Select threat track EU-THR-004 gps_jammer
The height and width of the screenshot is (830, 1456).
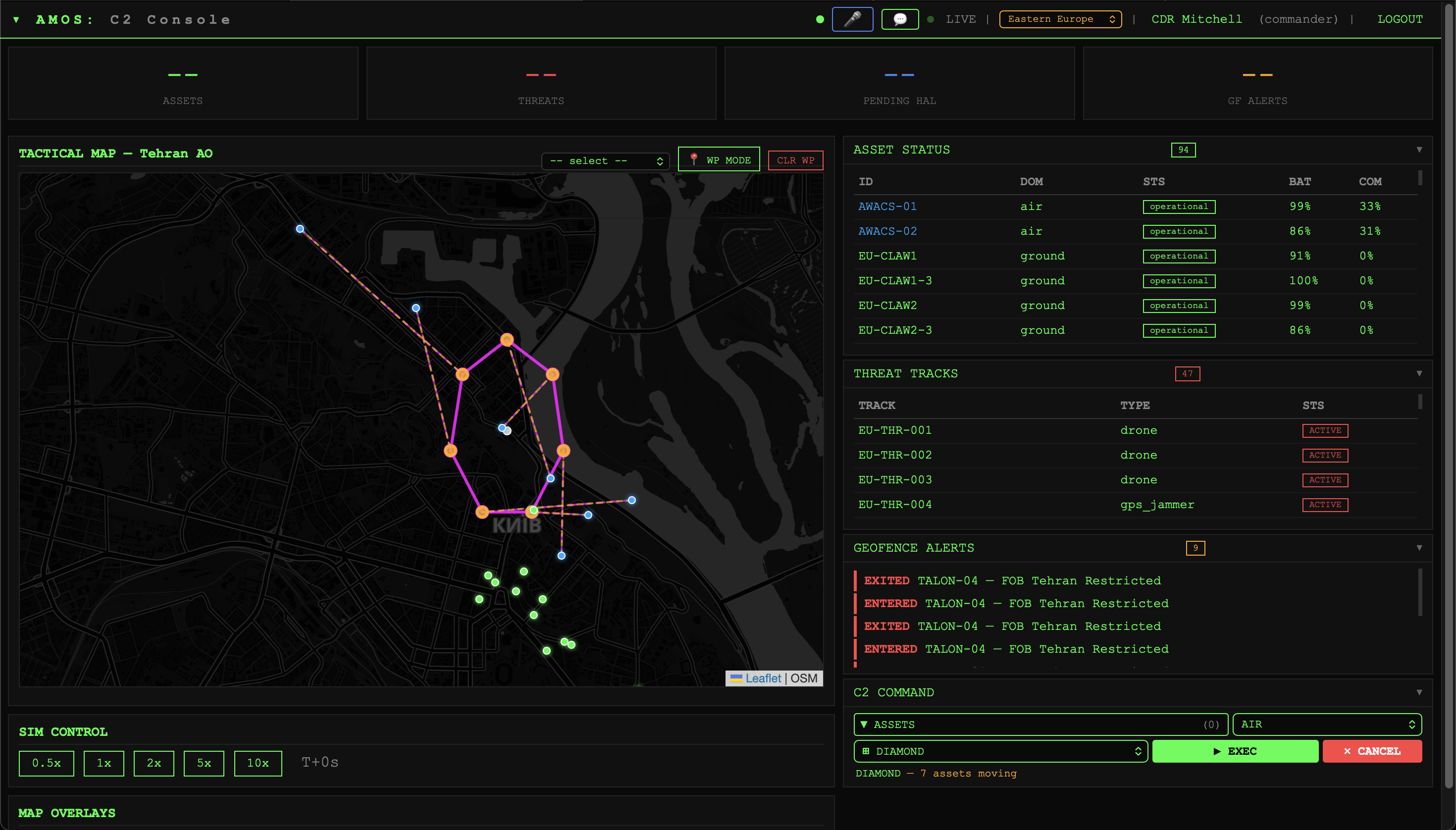coord(895,505)
